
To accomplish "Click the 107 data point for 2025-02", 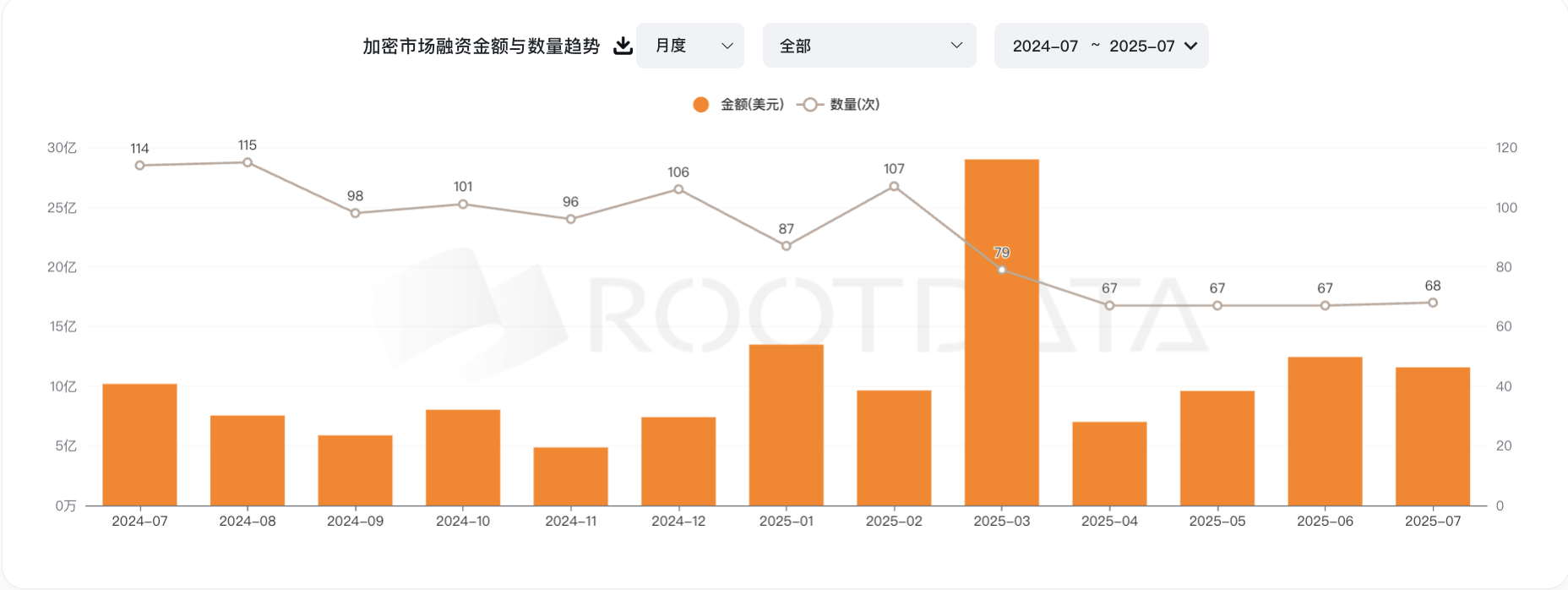I will pos(894,187).
